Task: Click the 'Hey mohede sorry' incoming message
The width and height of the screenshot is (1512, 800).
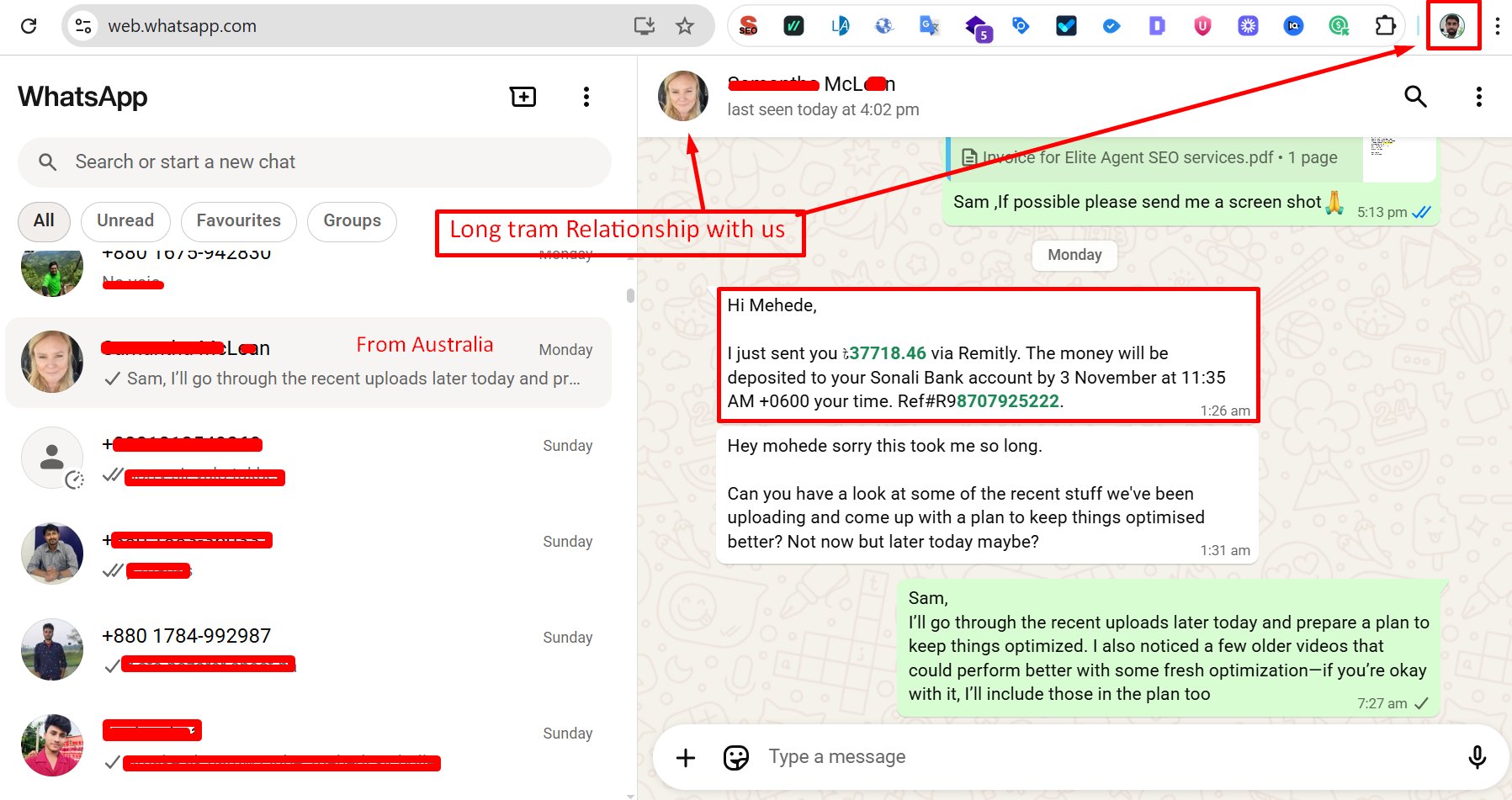Action: coord(987,495)
